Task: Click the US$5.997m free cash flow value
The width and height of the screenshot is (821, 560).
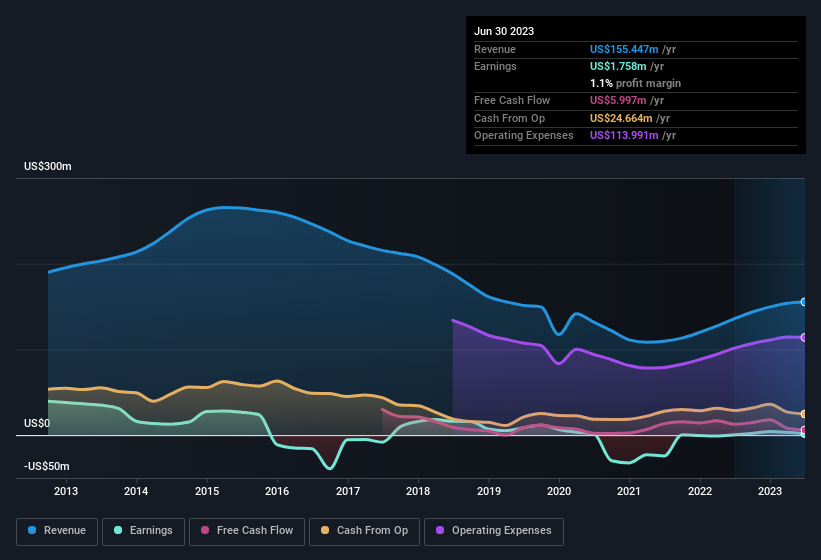Action: [620, 100]
